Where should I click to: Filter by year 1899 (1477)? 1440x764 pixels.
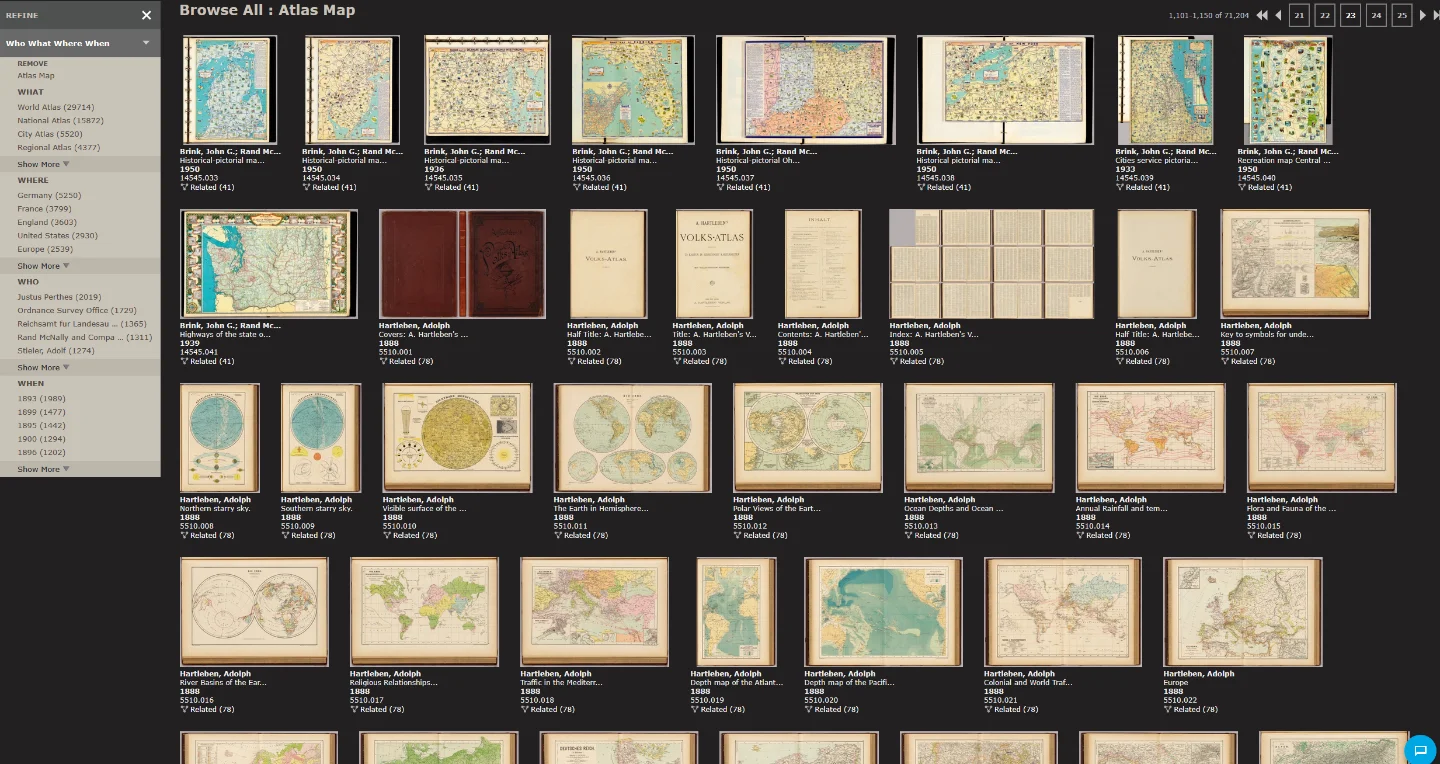tap(41, 412)
